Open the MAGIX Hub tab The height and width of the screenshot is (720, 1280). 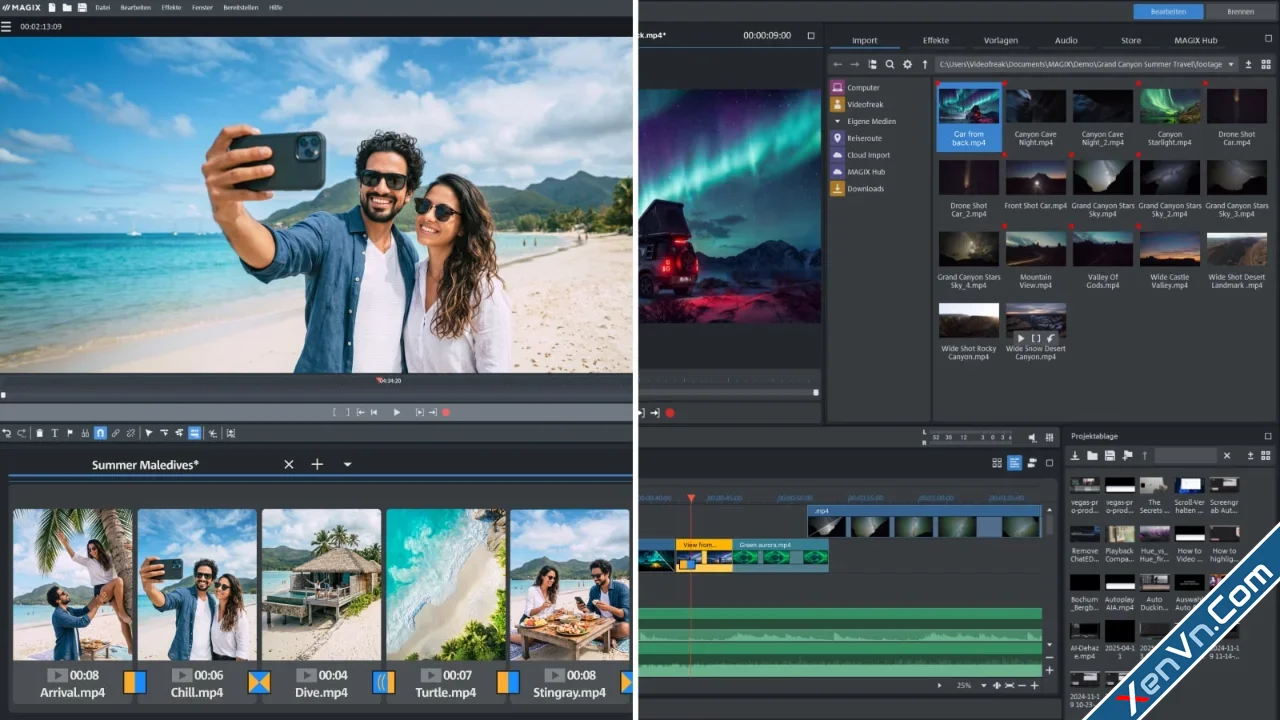coord(1196,40)
